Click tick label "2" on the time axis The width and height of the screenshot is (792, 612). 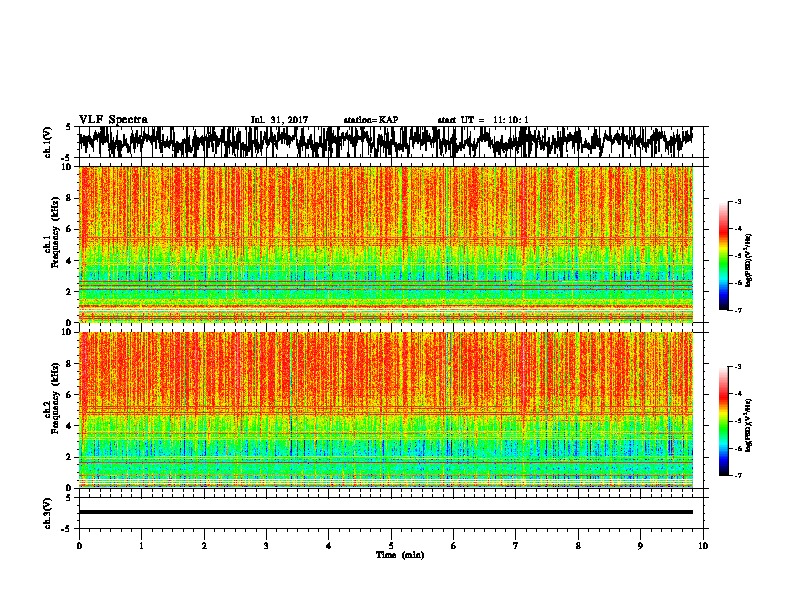tap(204, 546)
